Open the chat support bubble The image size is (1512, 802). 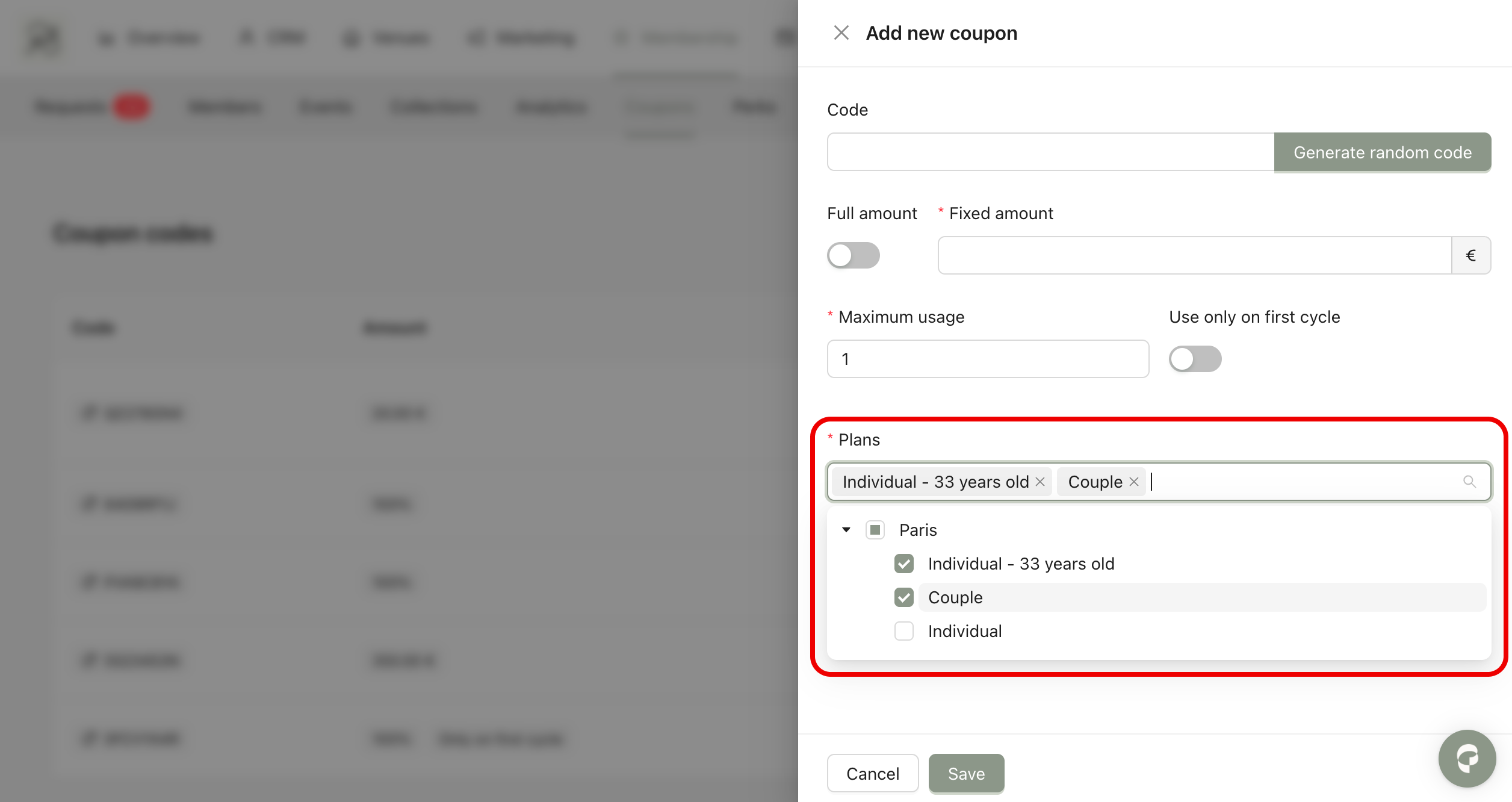pos(1467,759)
